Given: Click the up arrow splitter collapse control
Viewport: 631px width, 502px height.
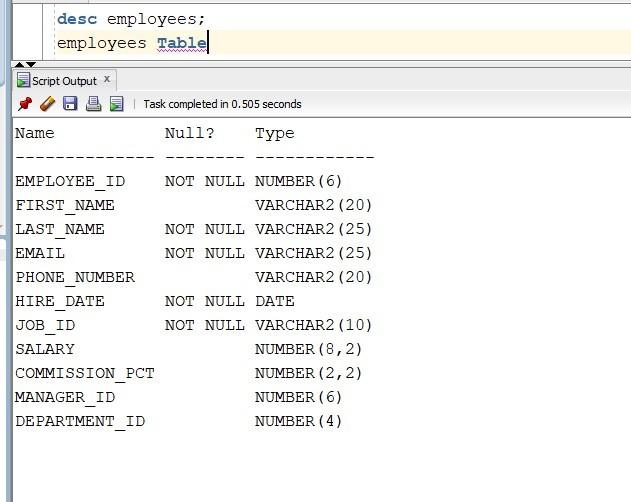Looking at the screenshot, I should tap(19, 64).
